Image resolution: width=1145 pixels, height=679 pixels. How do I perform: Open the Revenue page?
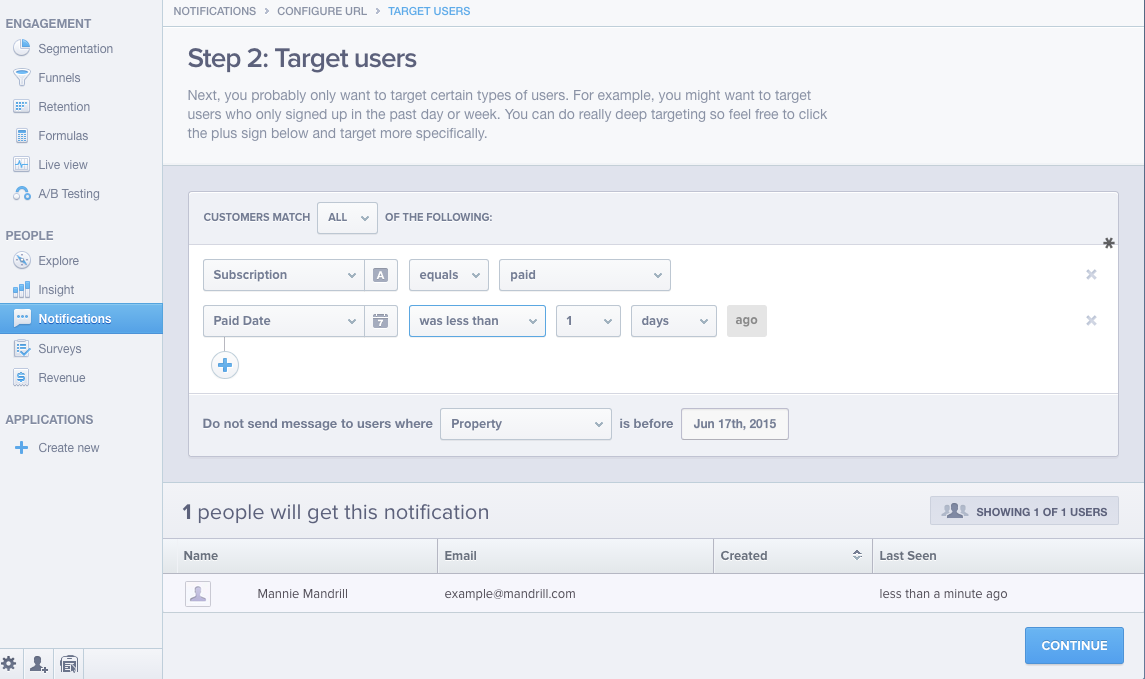click(x=62, y=378)
